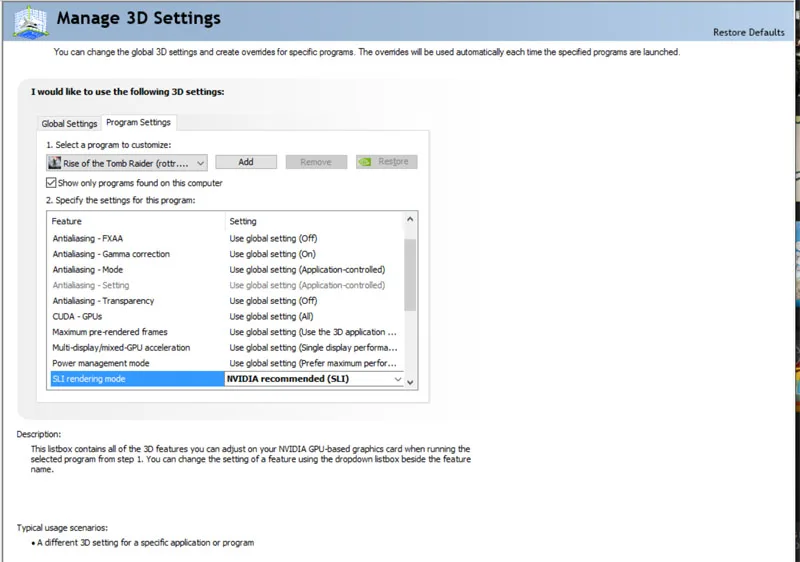Click the Manage 3D Settings header icon
800x562 pixels.
tap(26, 21)
